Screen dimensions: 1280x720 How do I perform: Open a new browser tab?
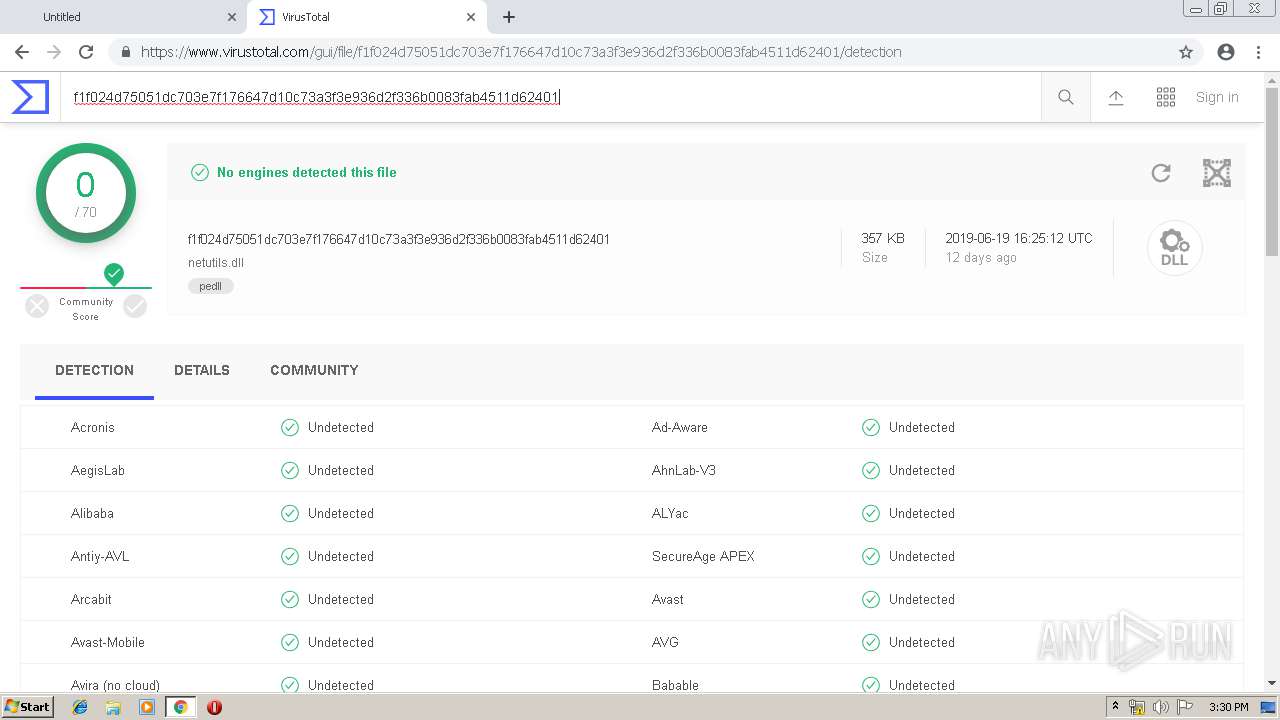[509, 17]
